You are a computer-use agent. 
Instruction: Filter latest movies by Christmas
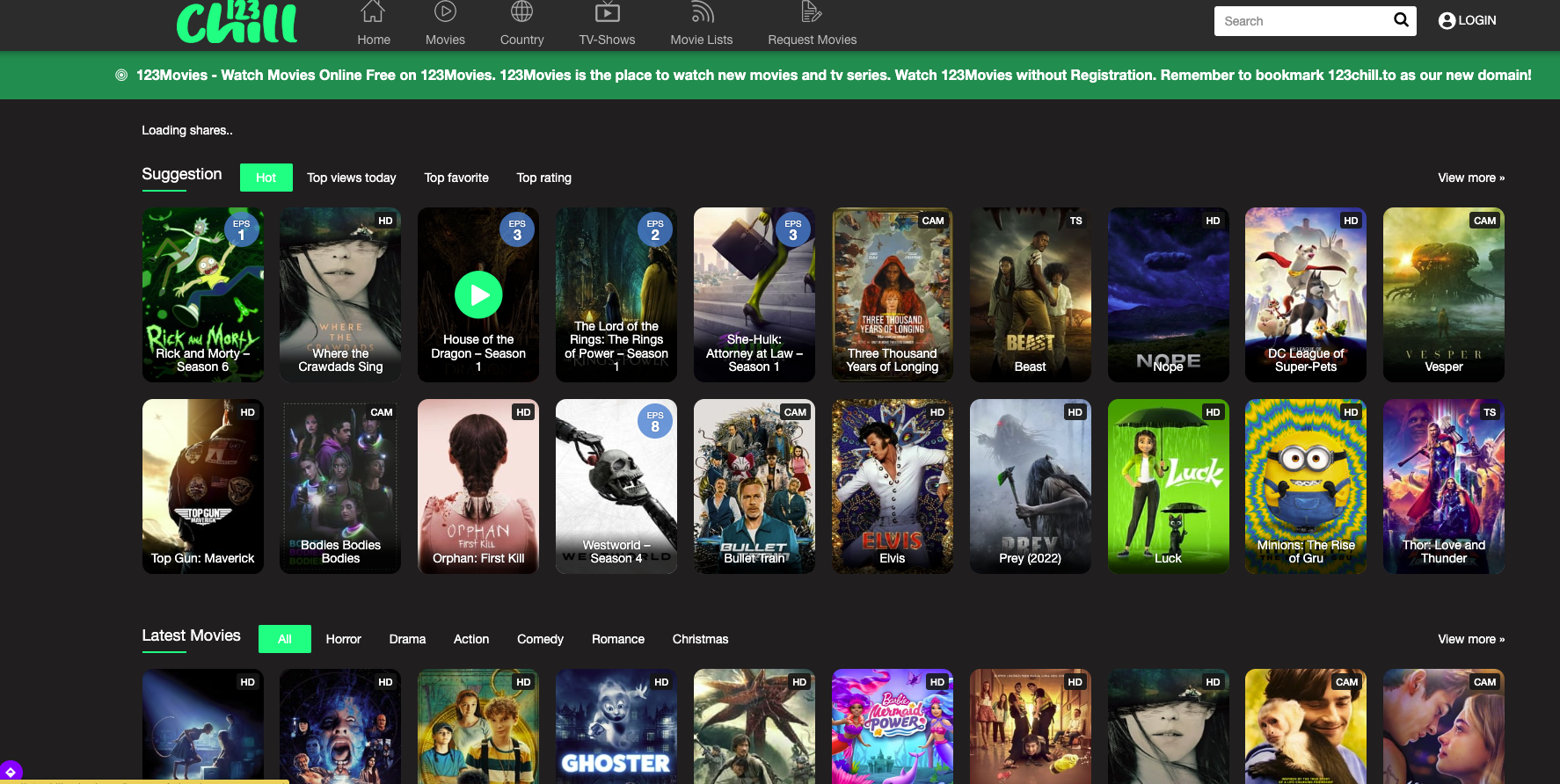(700, 639)
